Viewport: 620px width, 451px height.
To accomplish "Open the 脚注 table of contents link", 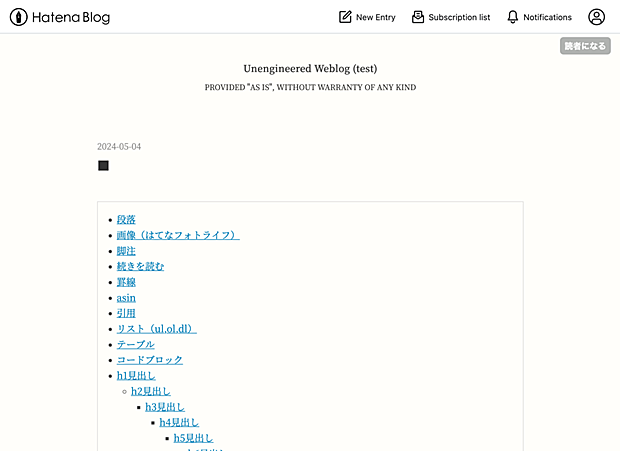I will pyautogui.click(x=126, y=251).
